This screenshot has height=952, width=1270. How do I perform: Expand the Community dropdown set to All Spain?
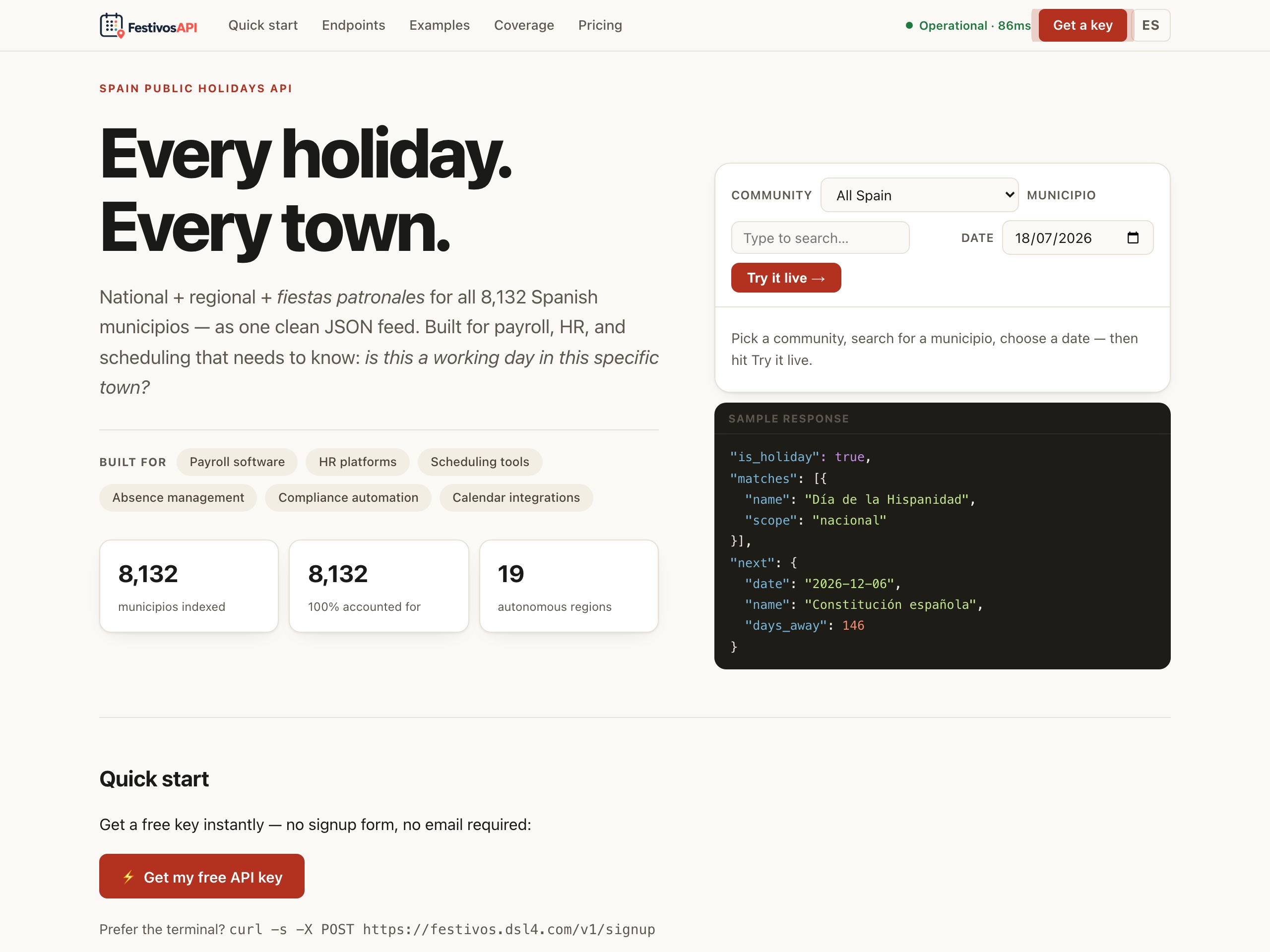pos(919,195)
